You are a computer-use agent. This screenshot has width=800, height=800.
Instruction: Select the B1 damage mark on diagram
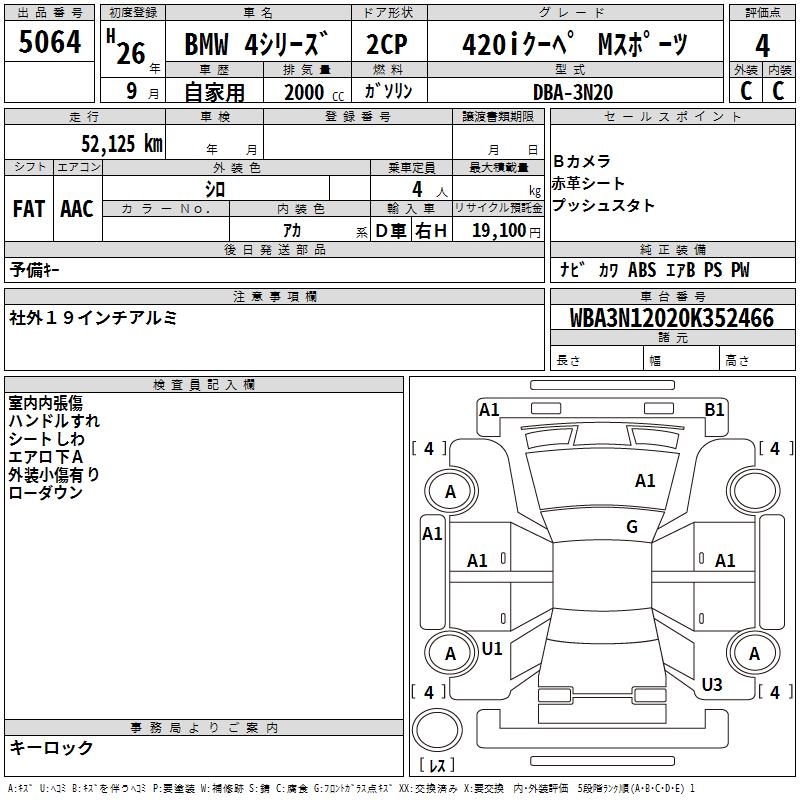pos(714,409)
